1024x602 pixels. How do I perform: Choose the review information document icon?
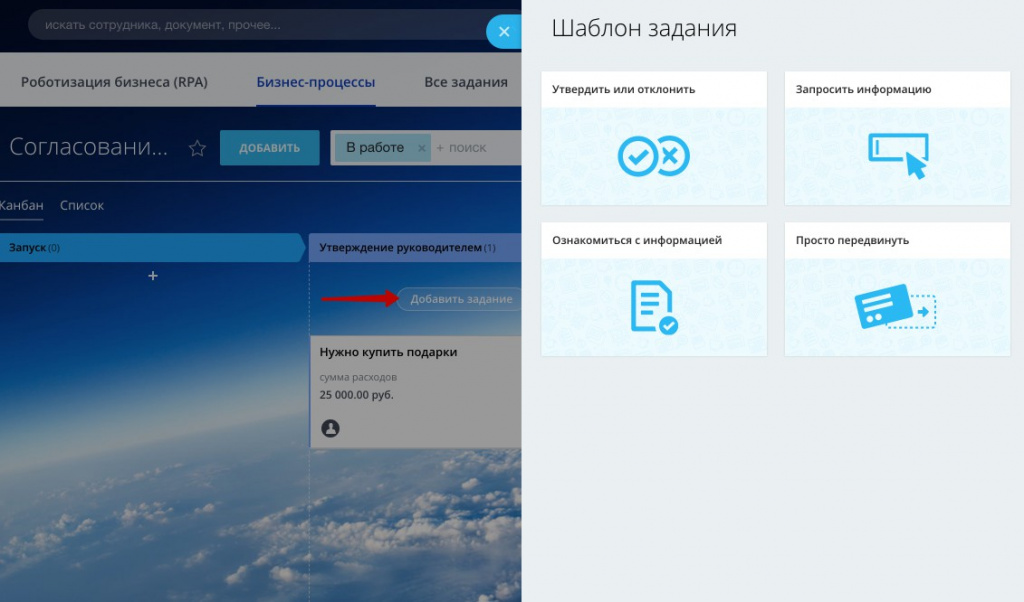tap(653, 307)
